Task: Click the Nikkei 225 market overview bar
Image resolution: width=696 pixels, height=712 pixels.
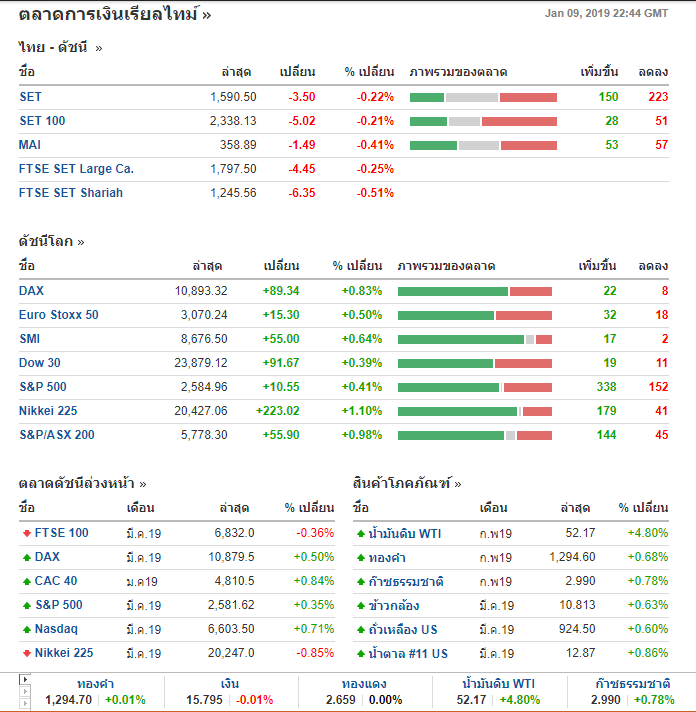Action: [x=475, y=411]
